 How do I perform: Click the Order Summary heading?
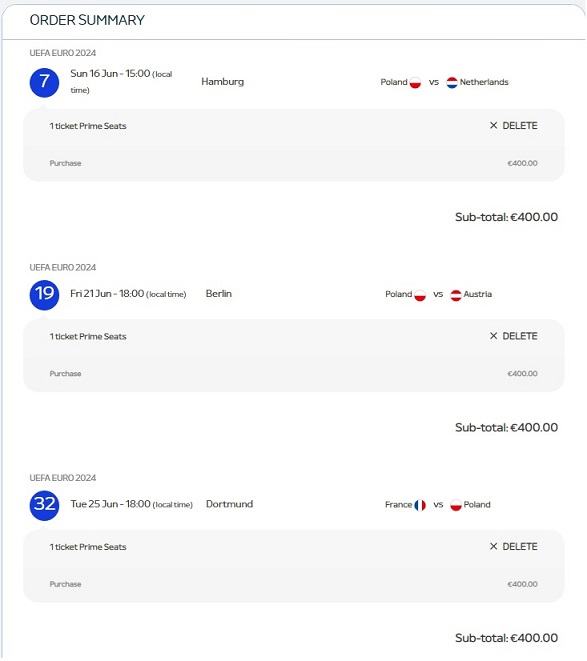[87, 20]
